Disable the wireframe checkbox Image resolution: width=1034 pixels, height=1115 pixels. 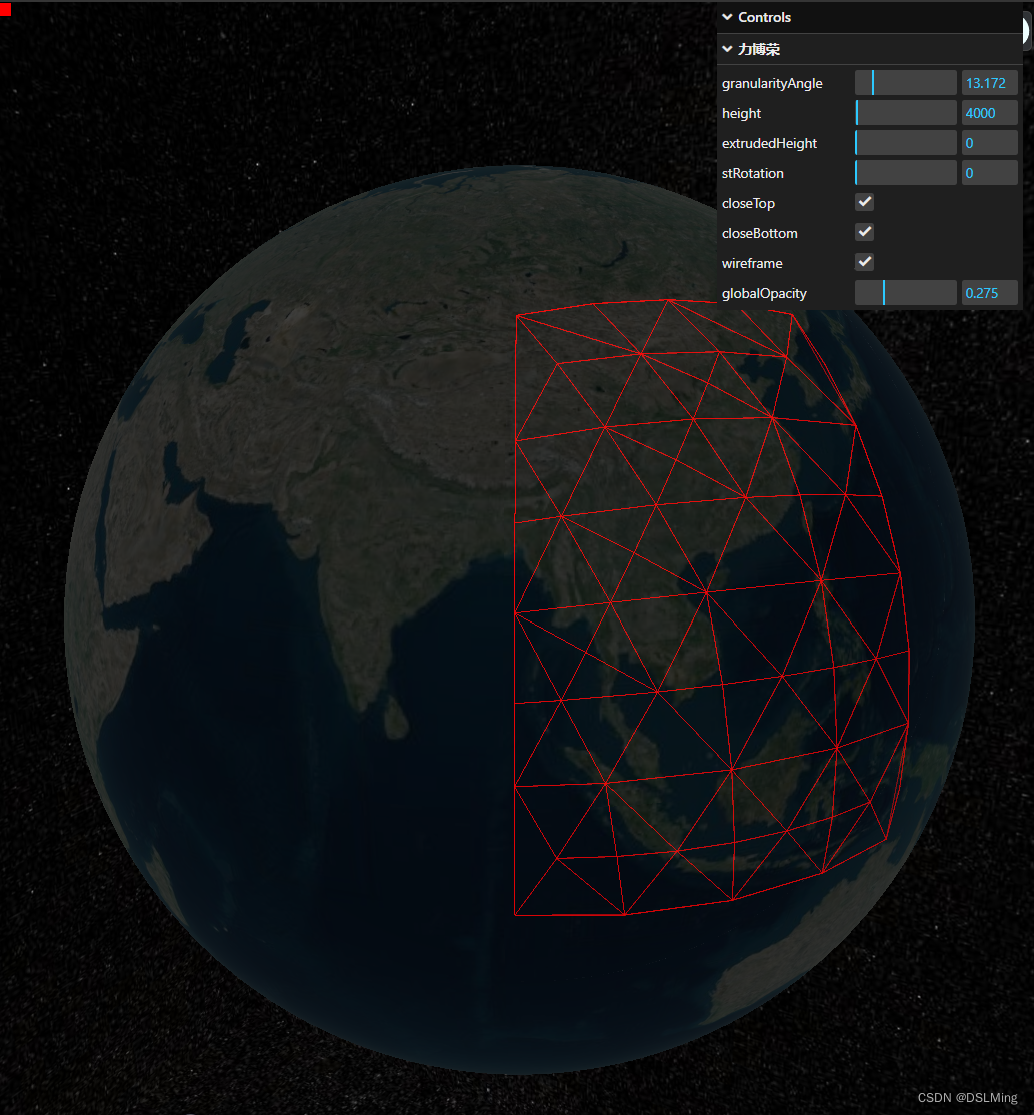[865, 262]
